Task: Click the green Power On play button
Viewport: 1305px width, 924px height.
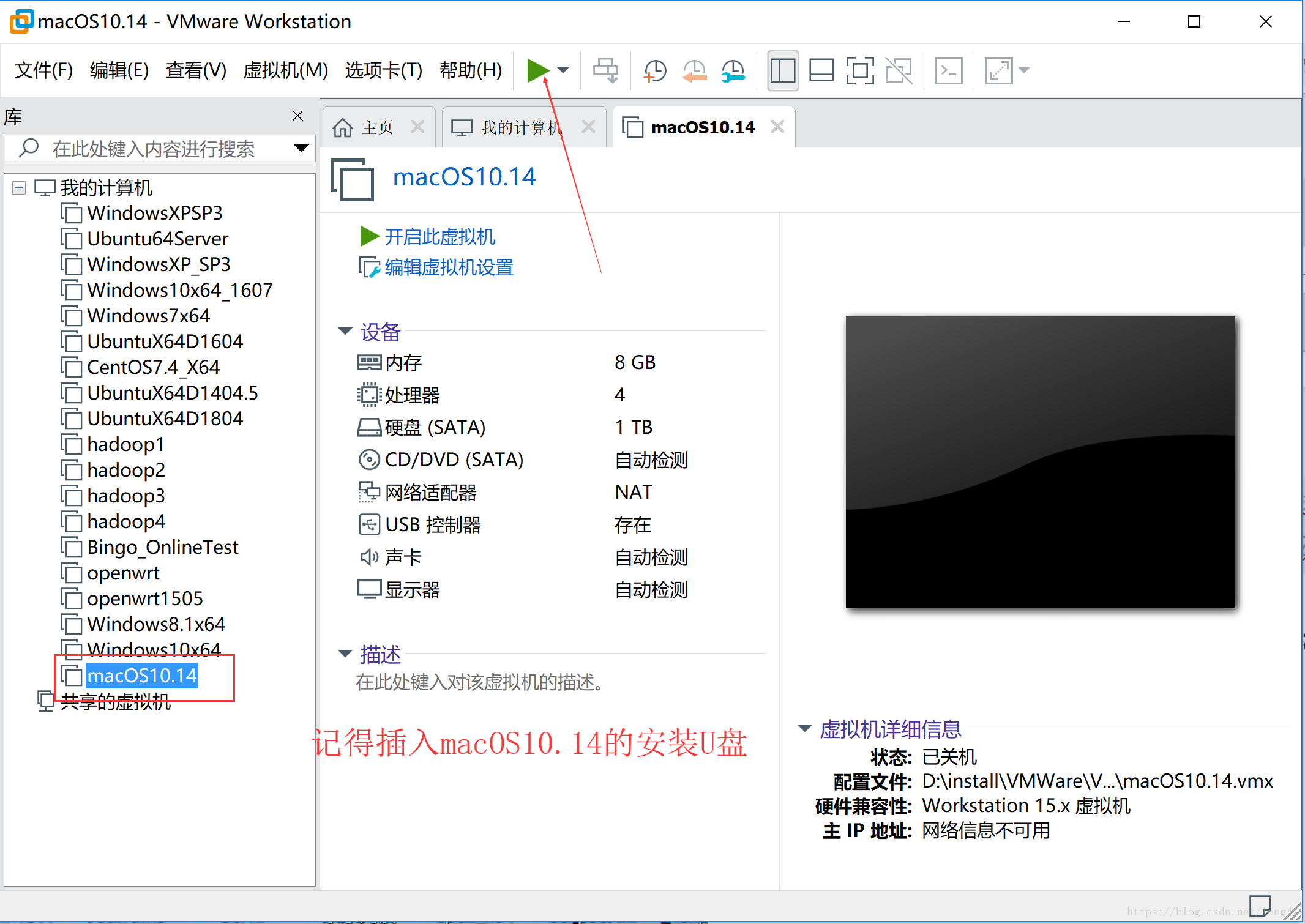Action: pos(538,70)
